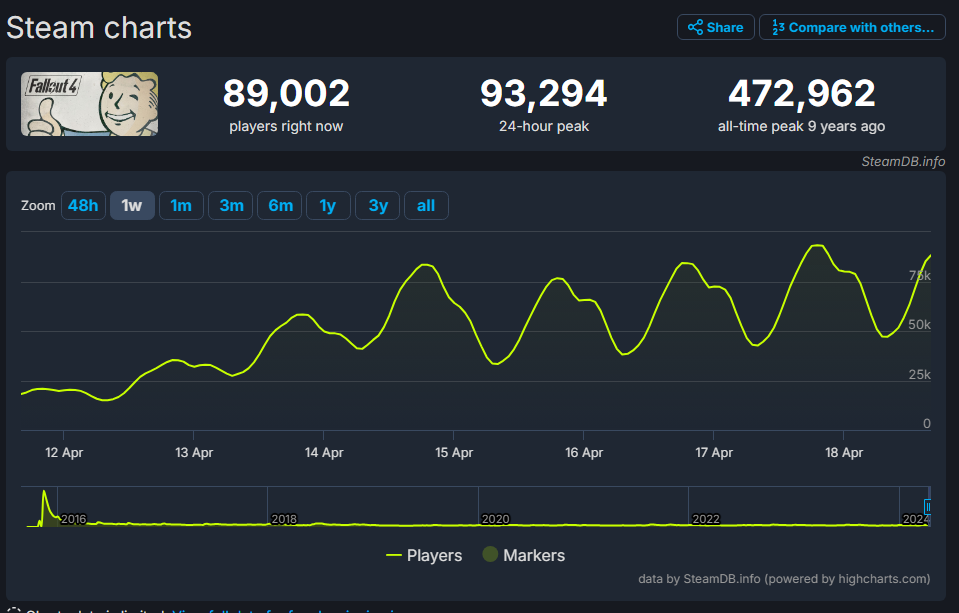This screenshot has height=613, width=959.
Task: Click the yellow Players legend line icon
Action: click(x=394, y=555)
